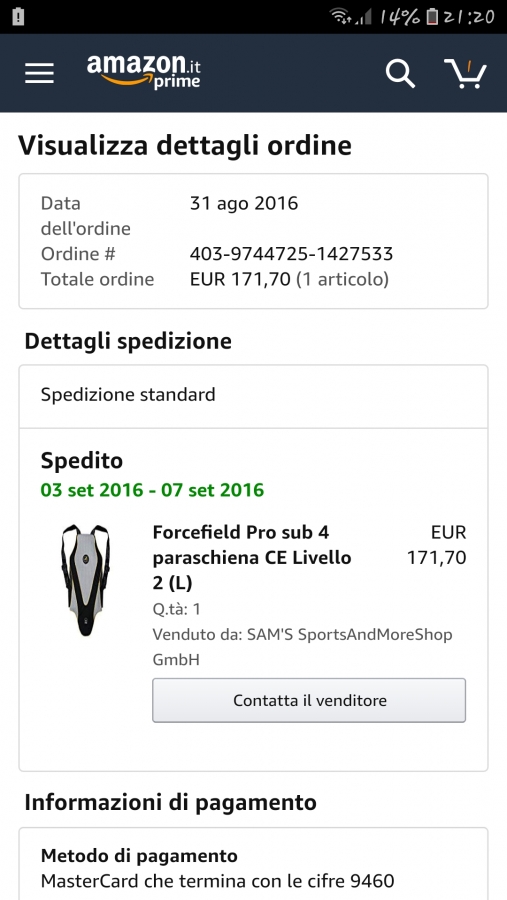Open the Forcefield Pro sub 4 product title
This screenshot has width=507, height=900.
252,557
